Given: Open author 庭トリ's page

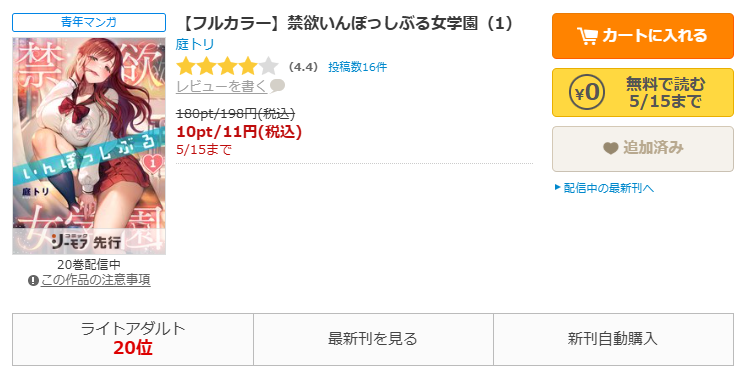Looking at the screenshot, I should [195, 44].
